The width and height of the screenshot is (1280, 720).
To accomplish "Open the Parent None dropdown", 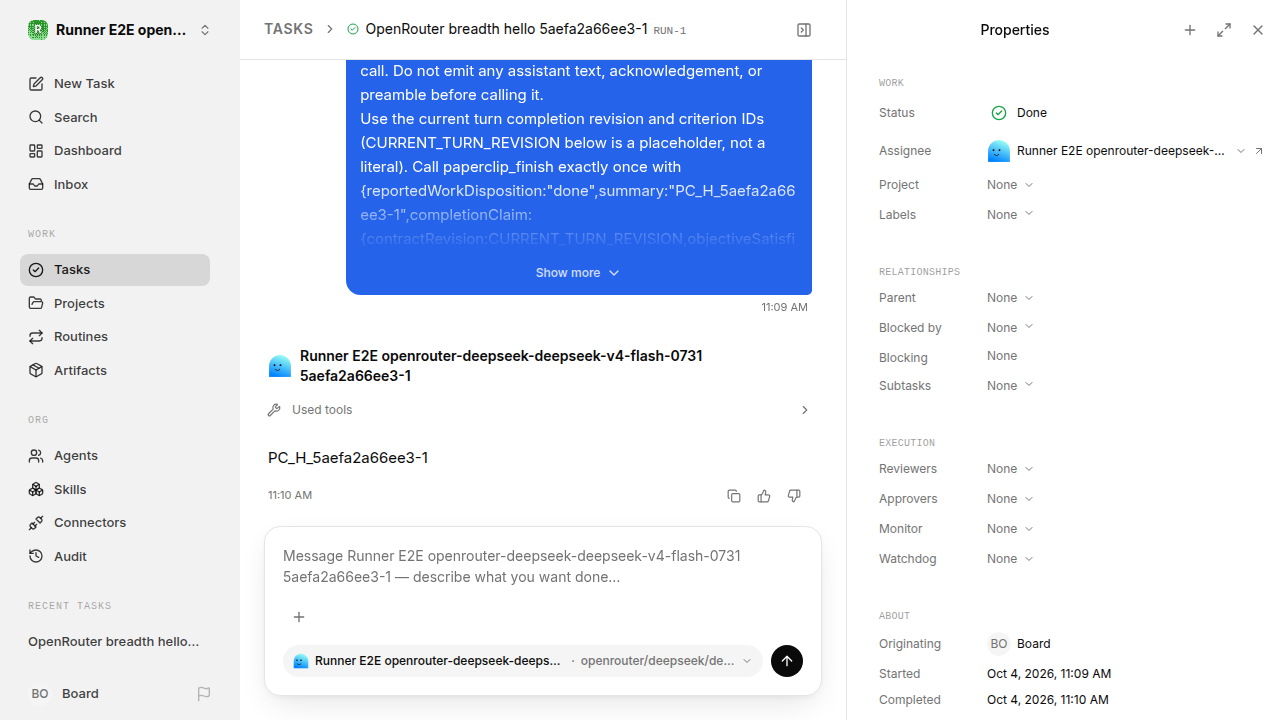I will (x=1010, y=298).
